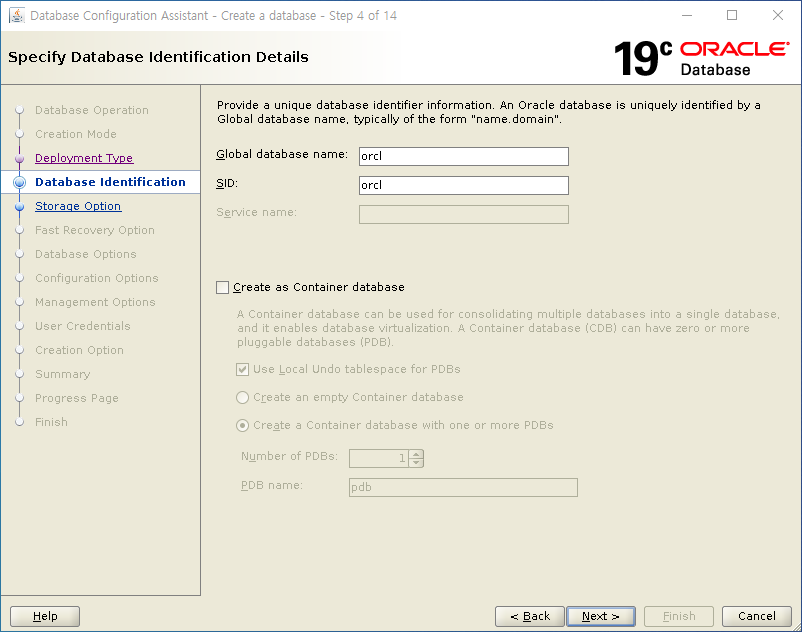802x632 pixels.
Task: Click the Database Options step
Action: pos(85,254)
